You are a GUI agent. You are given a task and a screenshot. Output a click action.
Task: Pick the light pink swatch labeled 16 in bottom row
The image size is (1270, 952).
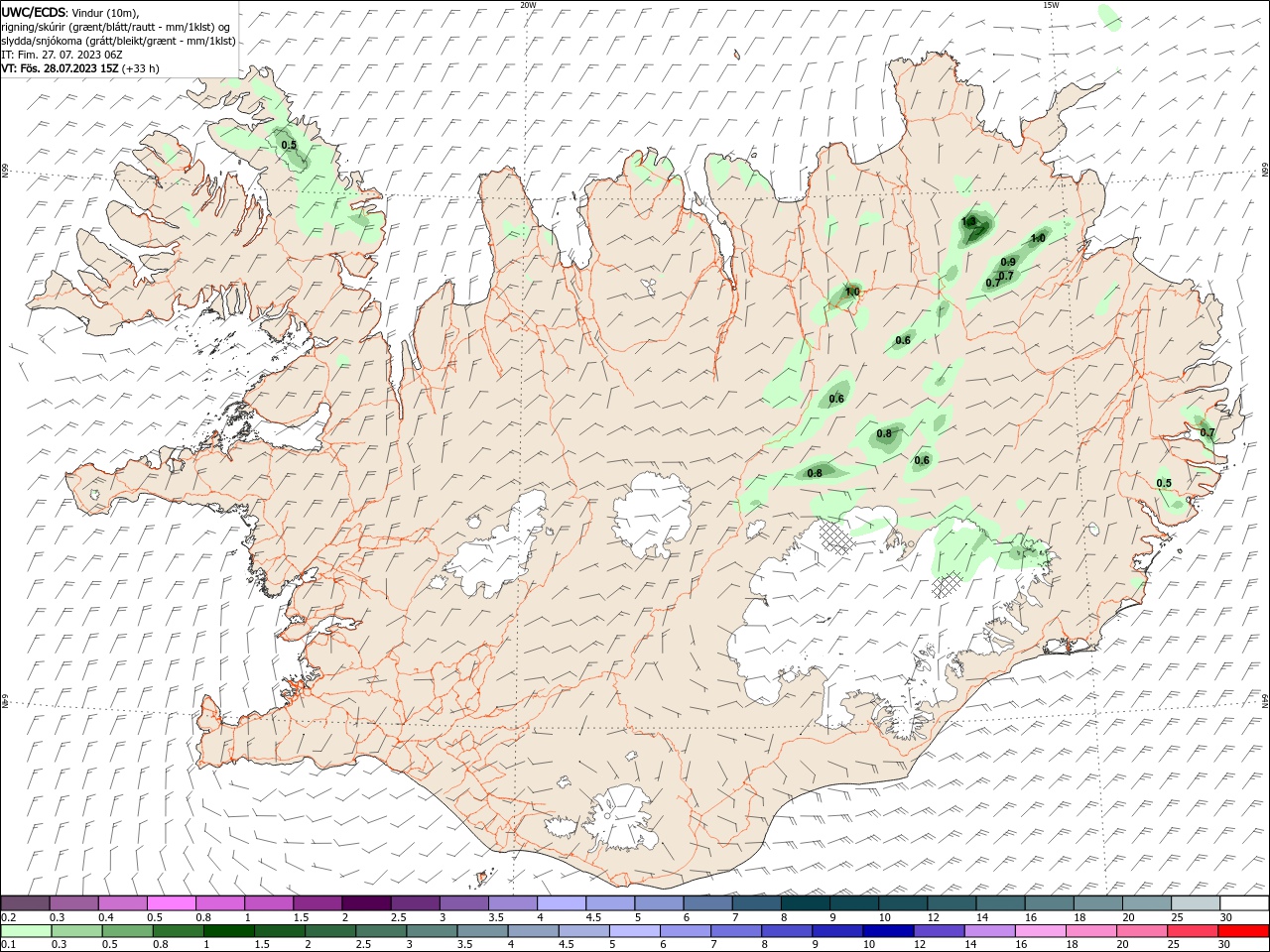(1041, 931)
